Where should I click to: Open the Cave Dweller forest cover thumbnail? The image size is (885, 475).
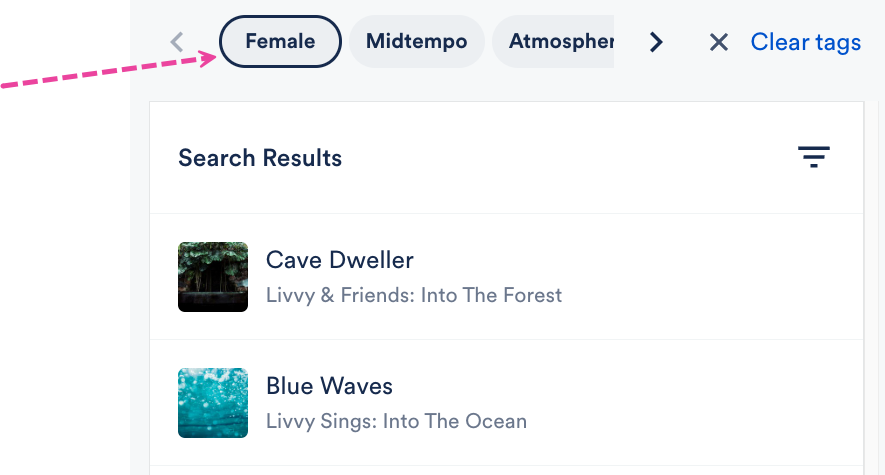tap(213, 277)
